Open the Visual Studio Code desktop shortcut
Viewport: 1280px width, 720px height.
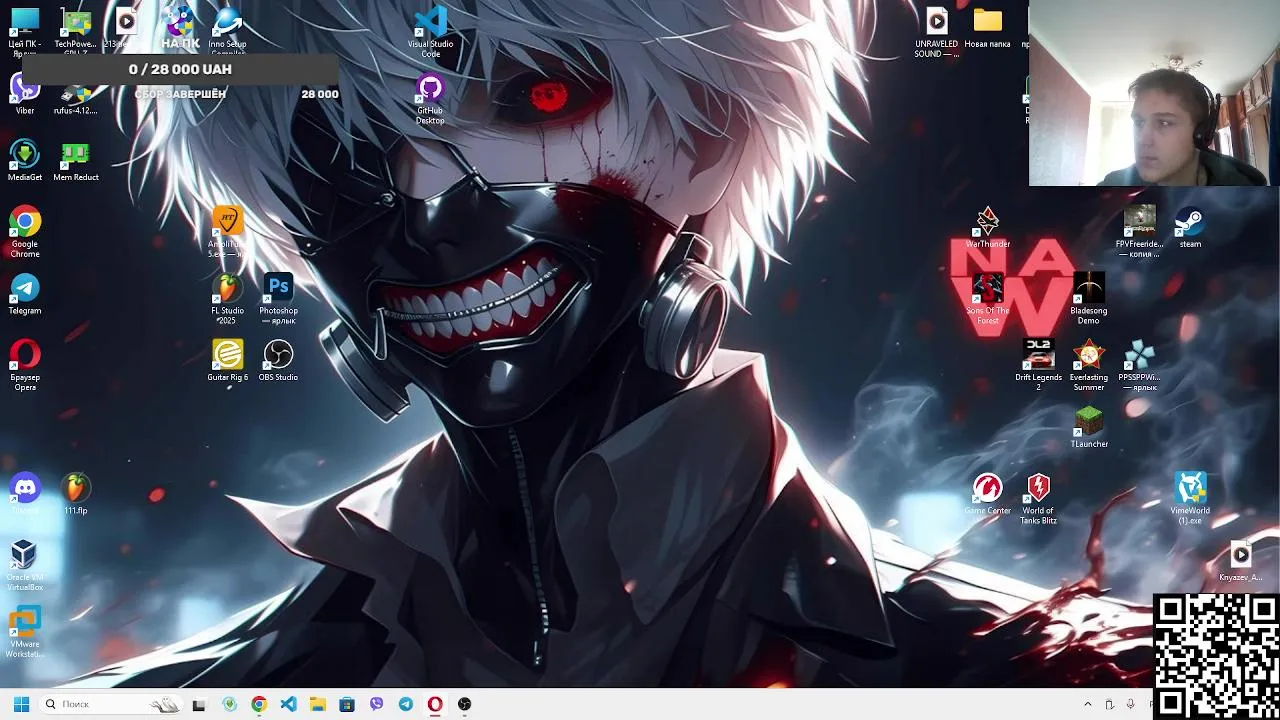point(430,30)
